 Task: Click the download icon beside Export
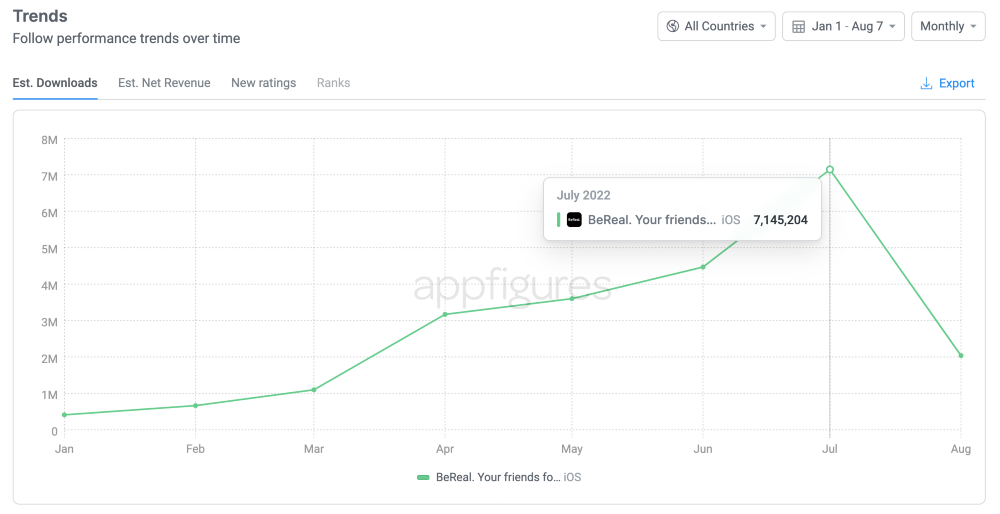coord(926,83)
